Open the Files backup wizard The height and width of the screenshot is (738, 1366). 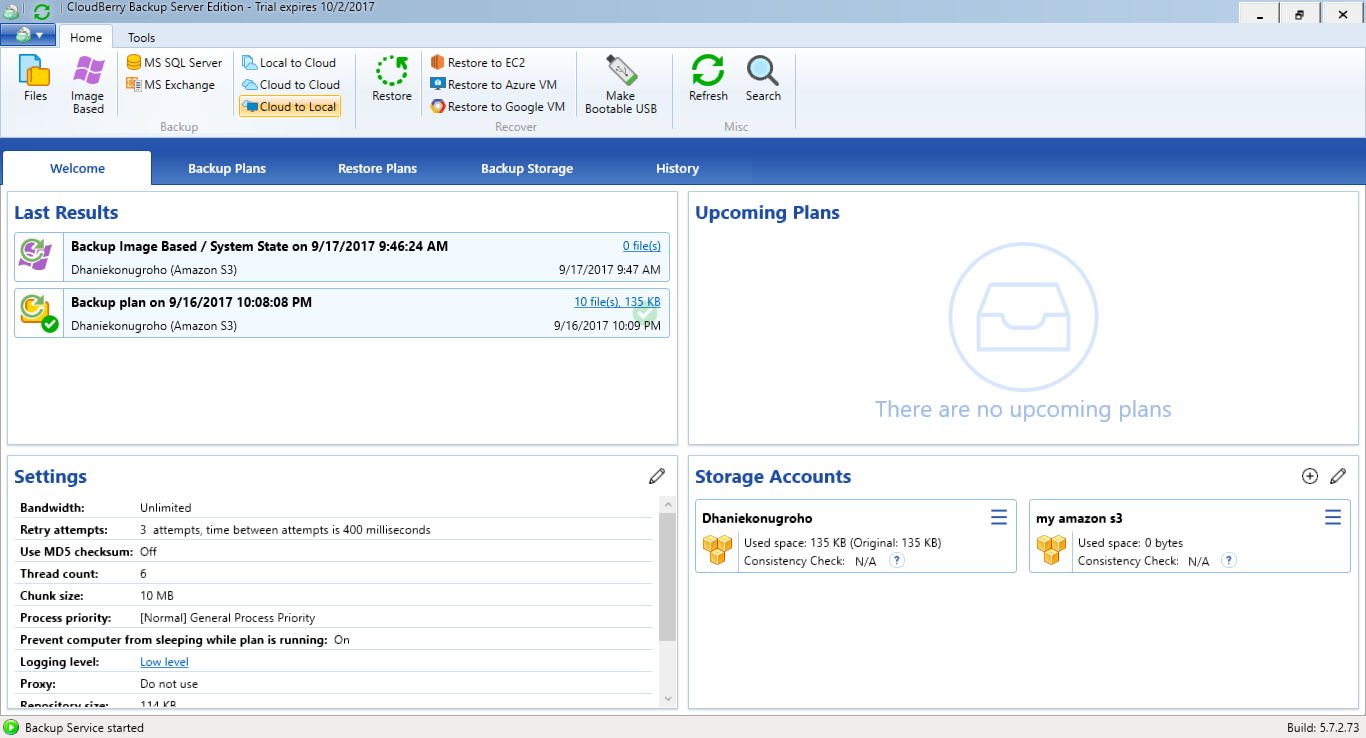(x=35, y=79)
